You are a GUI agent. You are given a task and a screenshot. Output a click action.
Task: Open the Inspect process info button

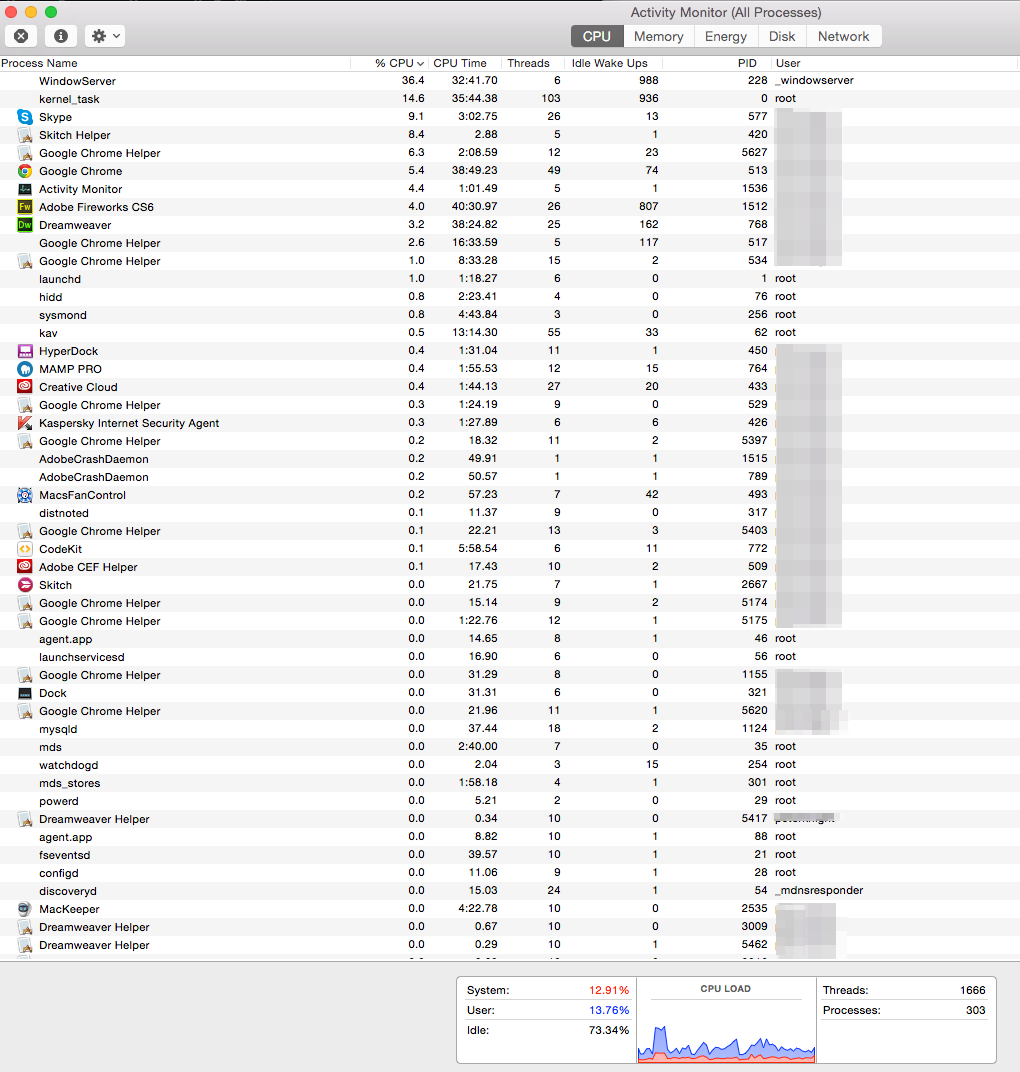click(x=61, y=36)
